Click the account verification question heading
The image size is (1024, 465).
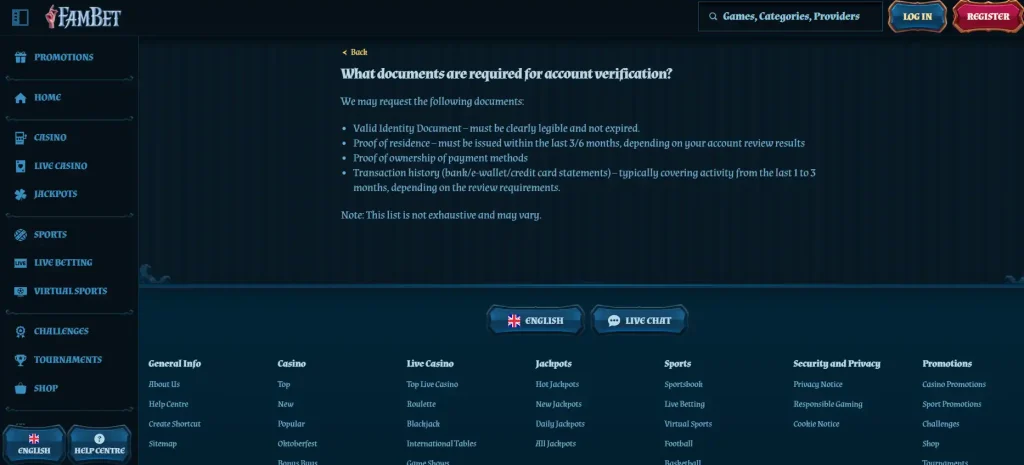(x=506, y=74)
